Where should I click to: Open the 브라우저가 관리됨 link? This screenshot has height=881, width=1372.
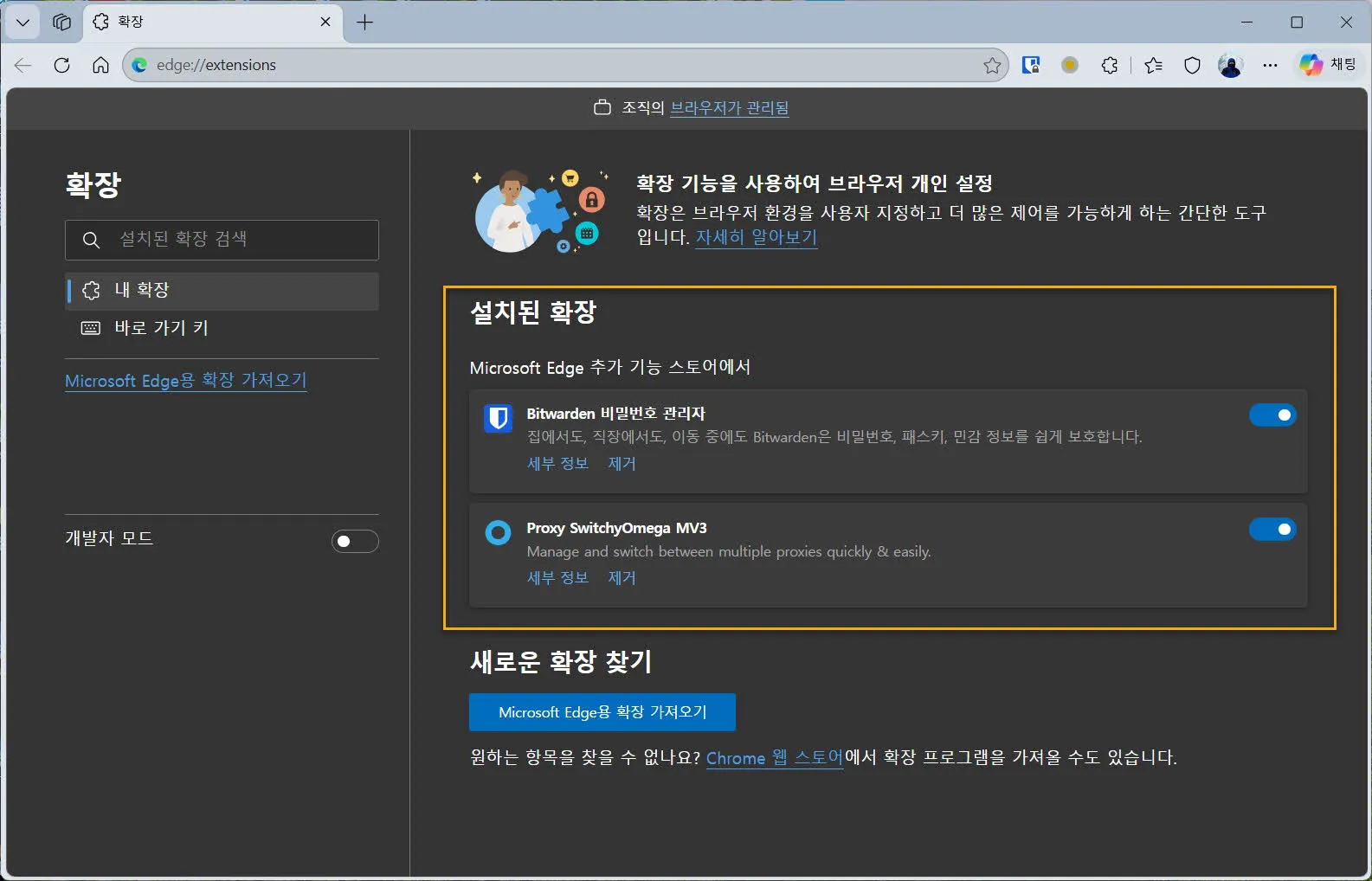point(730,108)
